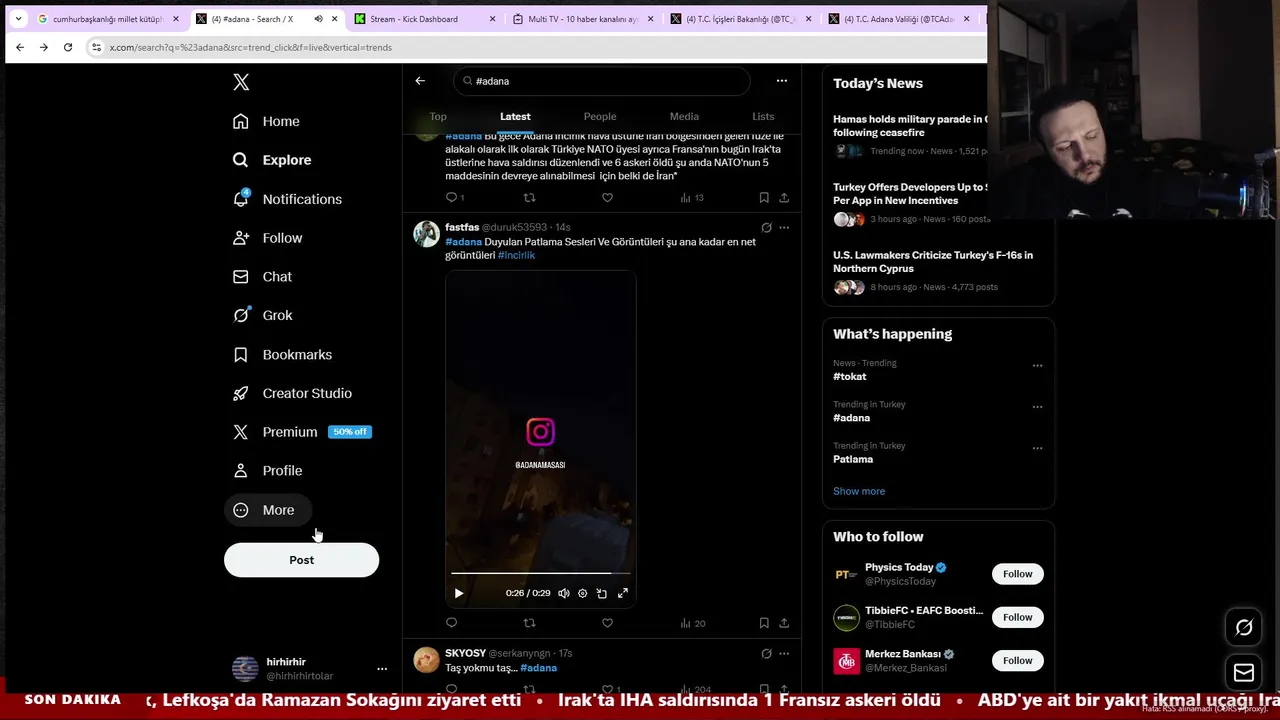1280x720 pixels.
Task: Open the Grok floating button
Action: point(1244,628)
